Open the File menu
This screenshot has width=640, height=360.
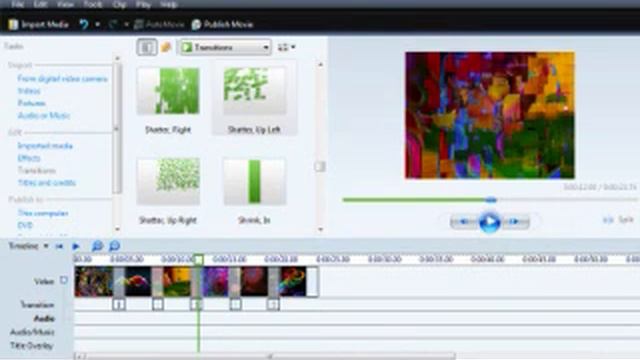[18, 4]
